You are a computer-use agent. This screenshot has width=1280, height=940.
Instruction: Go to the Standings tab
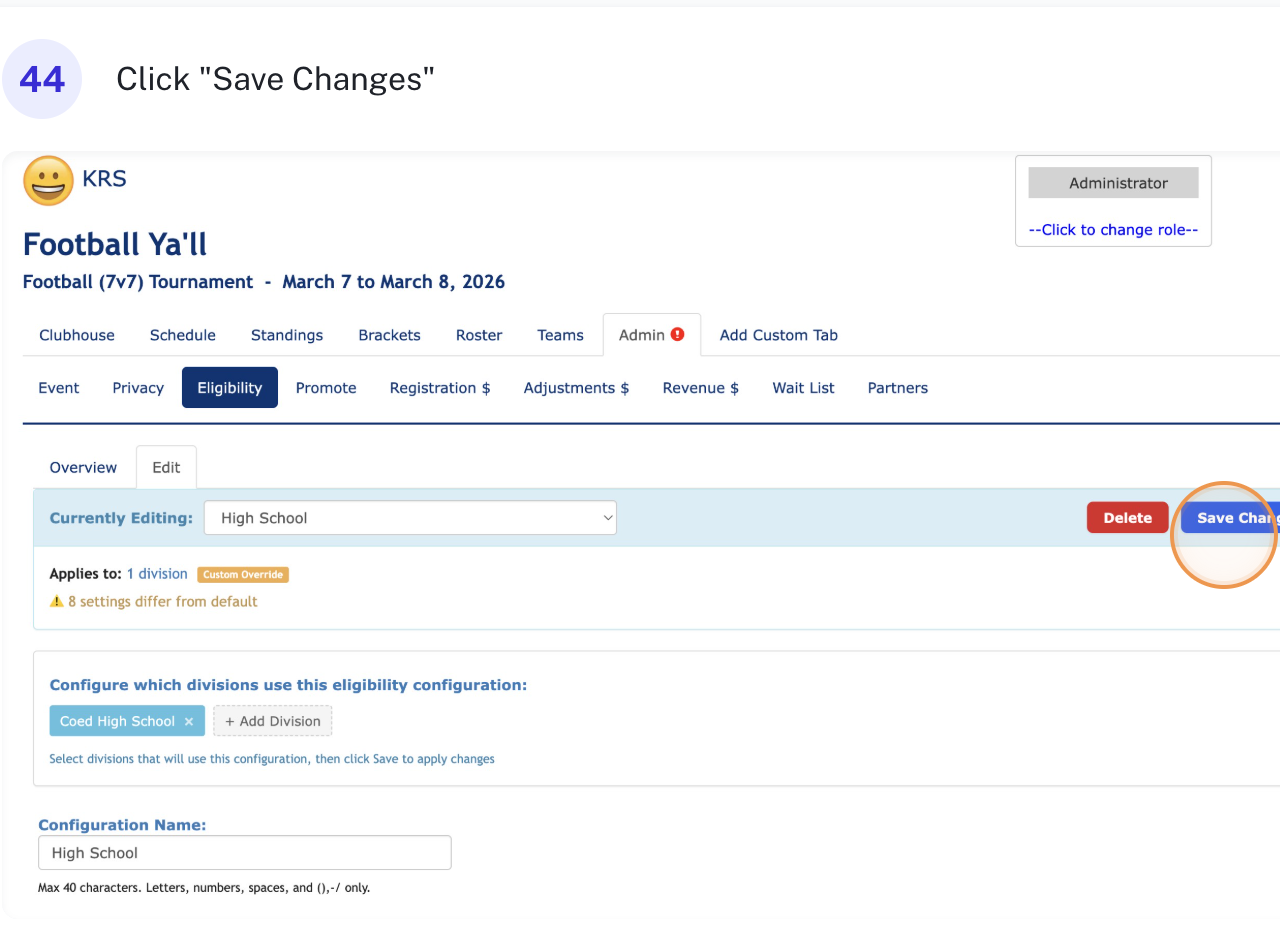point(286,335)
